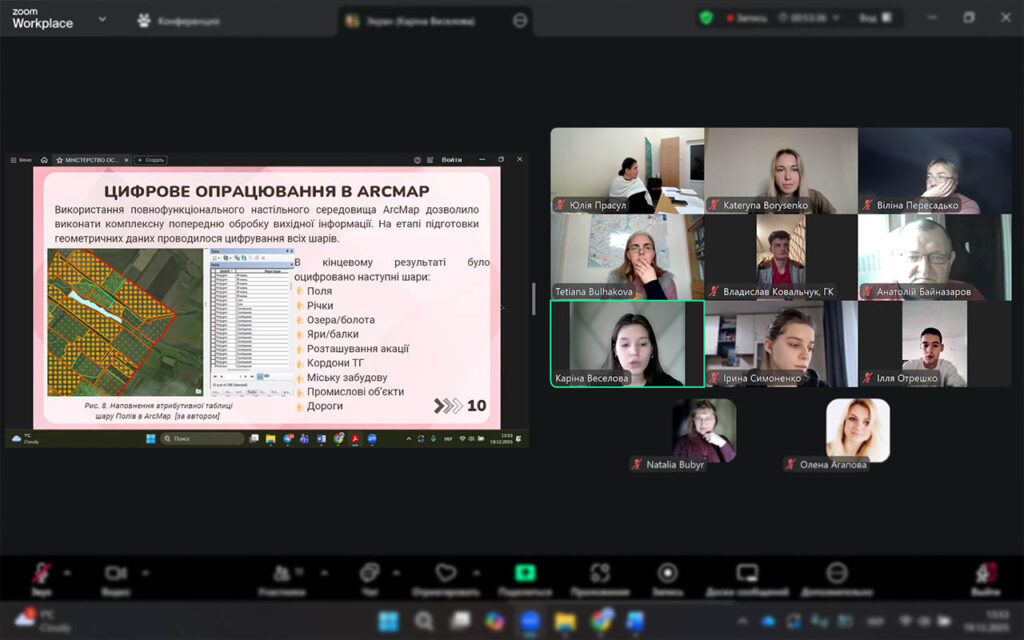The width and height of the screenshot is (1024, 640).
Task: Open Windows Start menu in taskbar
Action: [388, 622]
